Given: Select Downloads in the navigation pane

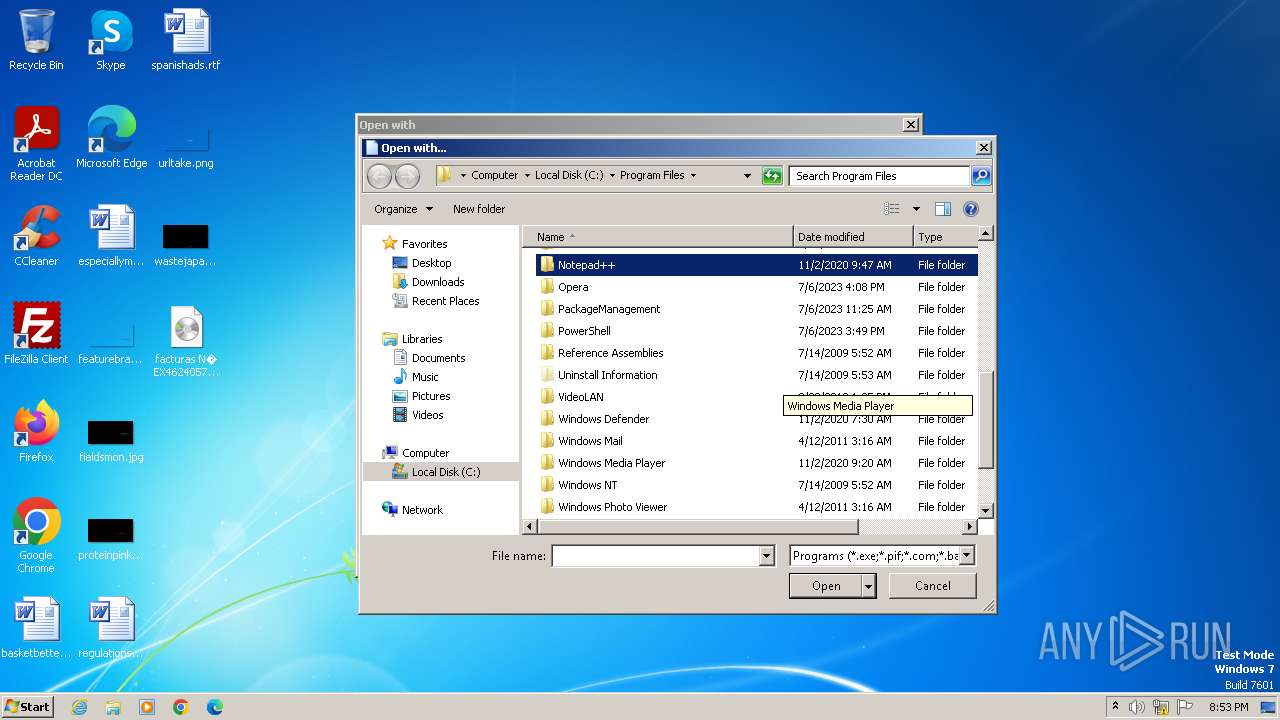Looking at the screenshot, I should point(438,282).
